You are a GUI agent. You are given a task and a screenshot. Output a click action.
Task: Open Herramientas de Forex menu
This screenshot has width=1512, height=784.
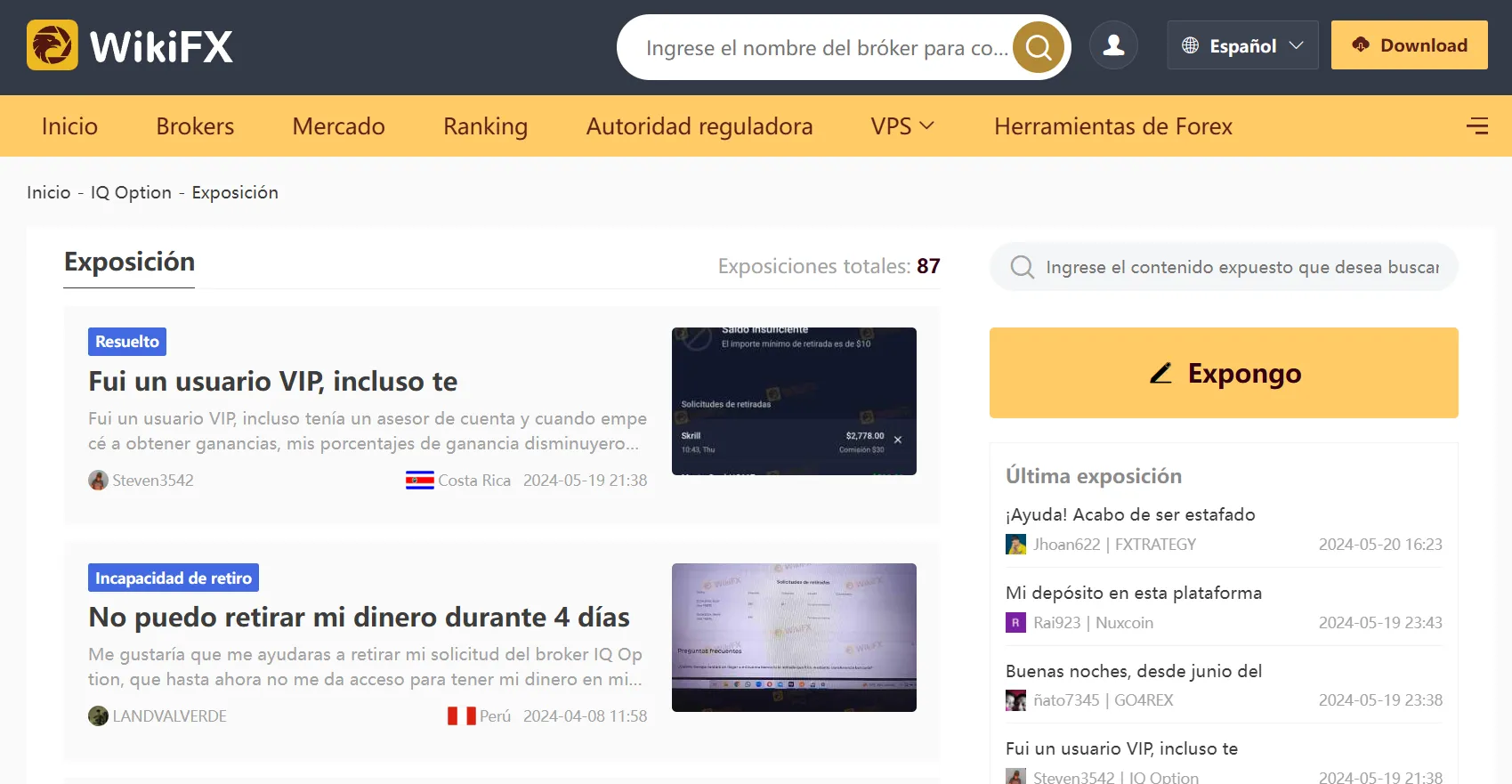click(x=1113, y=126)
